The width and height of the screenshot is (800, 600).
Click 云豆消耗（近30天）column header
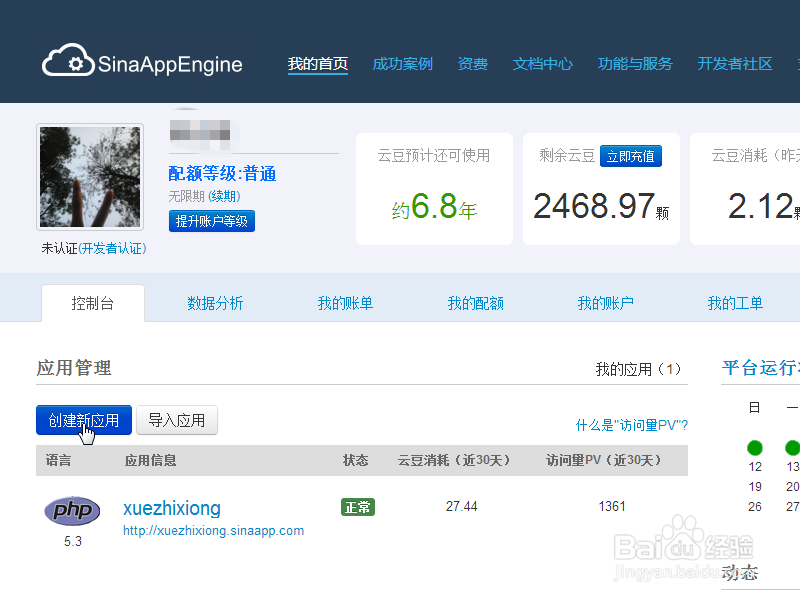(454, 461)
